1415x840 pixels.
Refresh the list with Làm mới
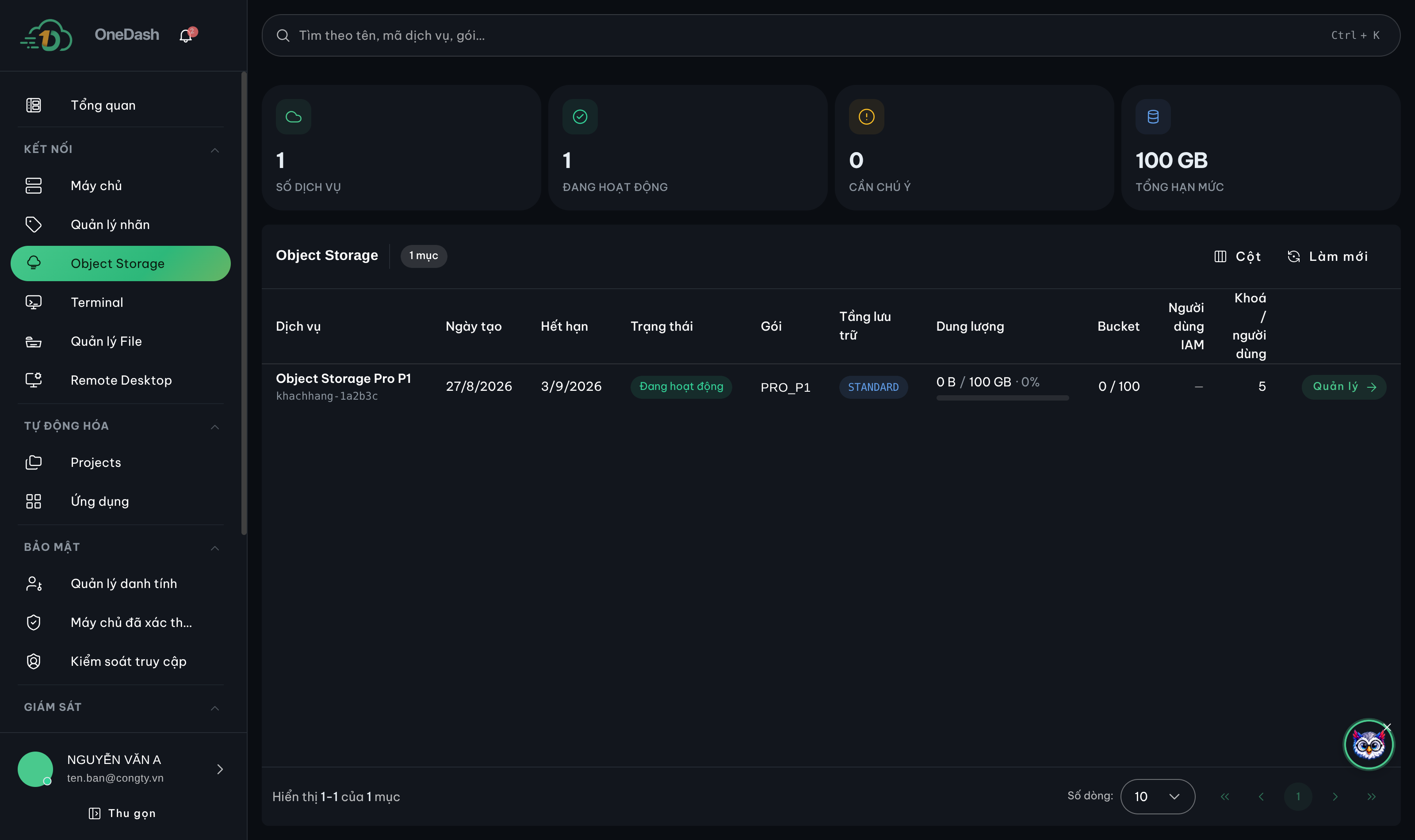point(1327,256)
